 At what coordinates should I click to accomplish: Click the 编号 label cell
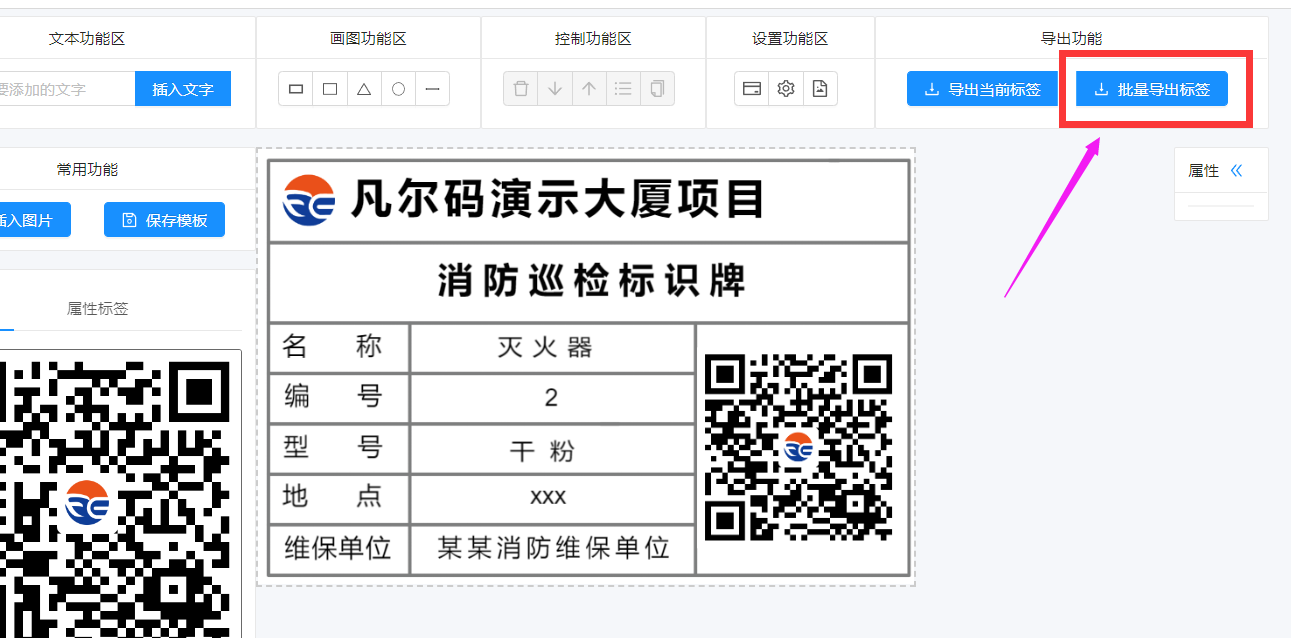(339, 397)
